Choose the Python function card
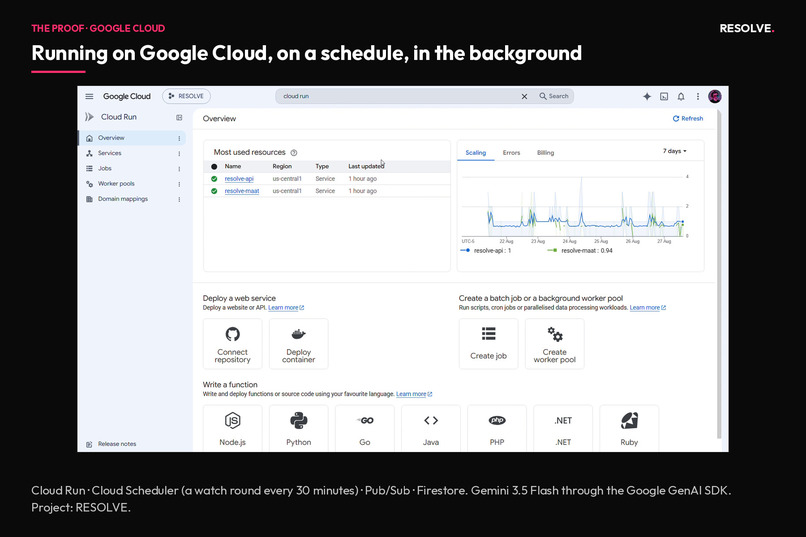 299,429
